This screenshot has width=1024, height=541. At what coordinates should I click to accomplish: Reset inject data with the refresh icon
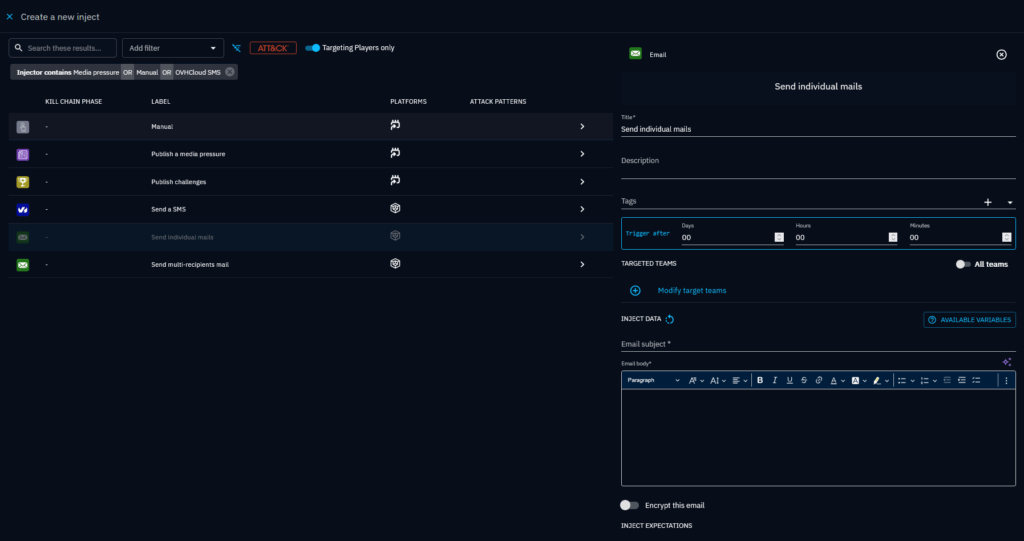[670, 320]
